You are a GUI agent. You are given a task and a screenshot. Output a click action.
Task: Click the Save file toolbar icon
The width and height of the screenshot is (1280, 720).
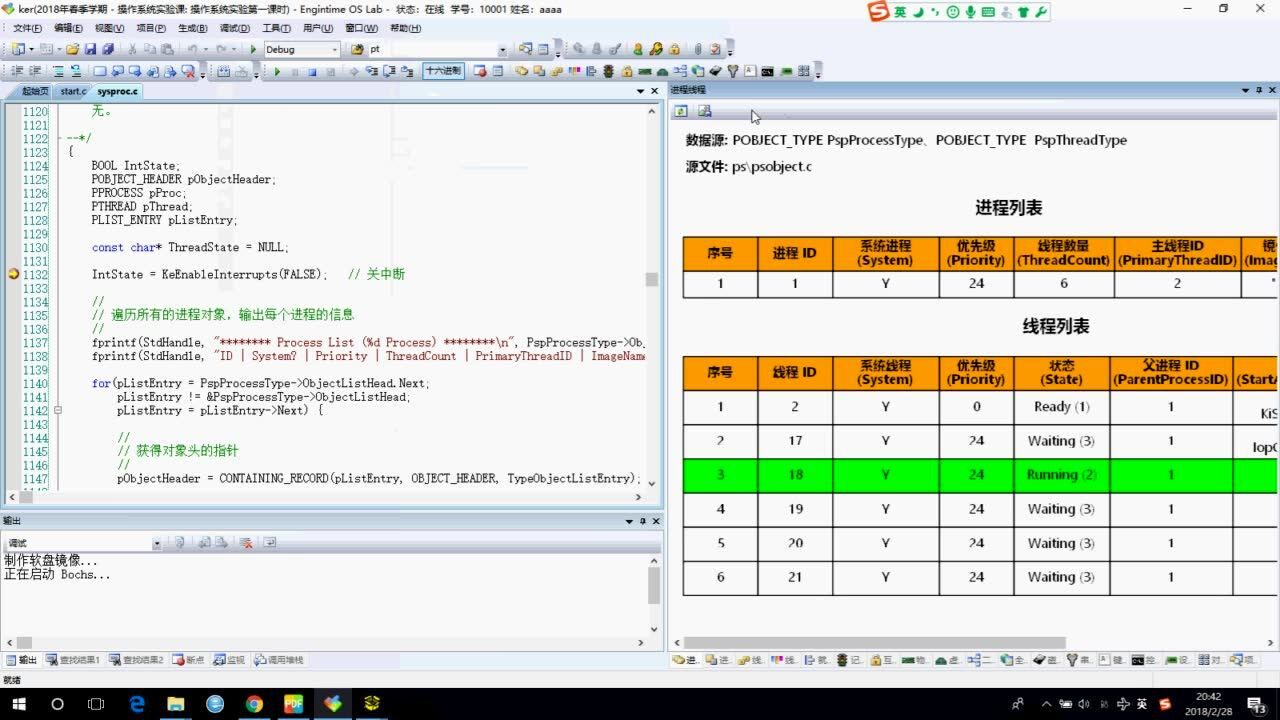point(91,49)
